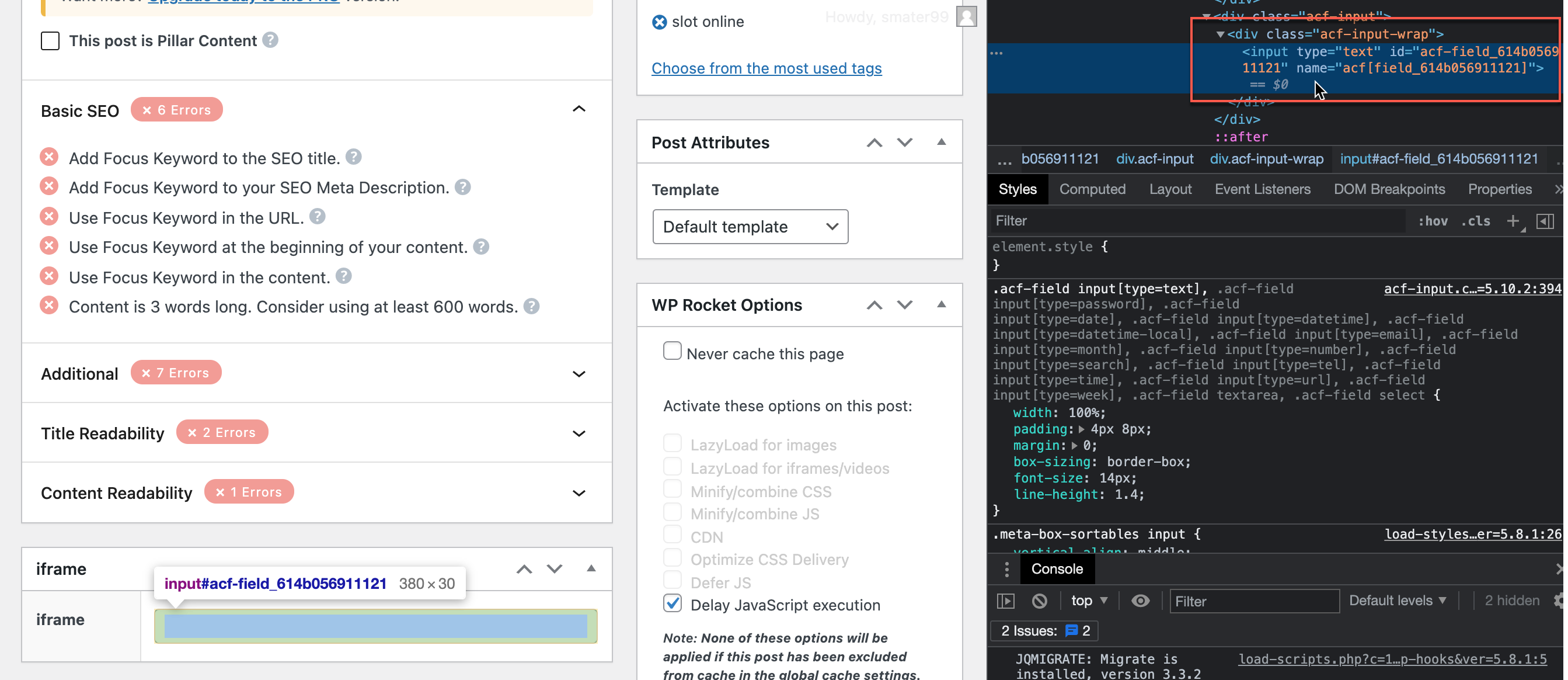Screen dimensions: 1568x680
Task: Expand the Title Readability section
Action: point(579,433)
